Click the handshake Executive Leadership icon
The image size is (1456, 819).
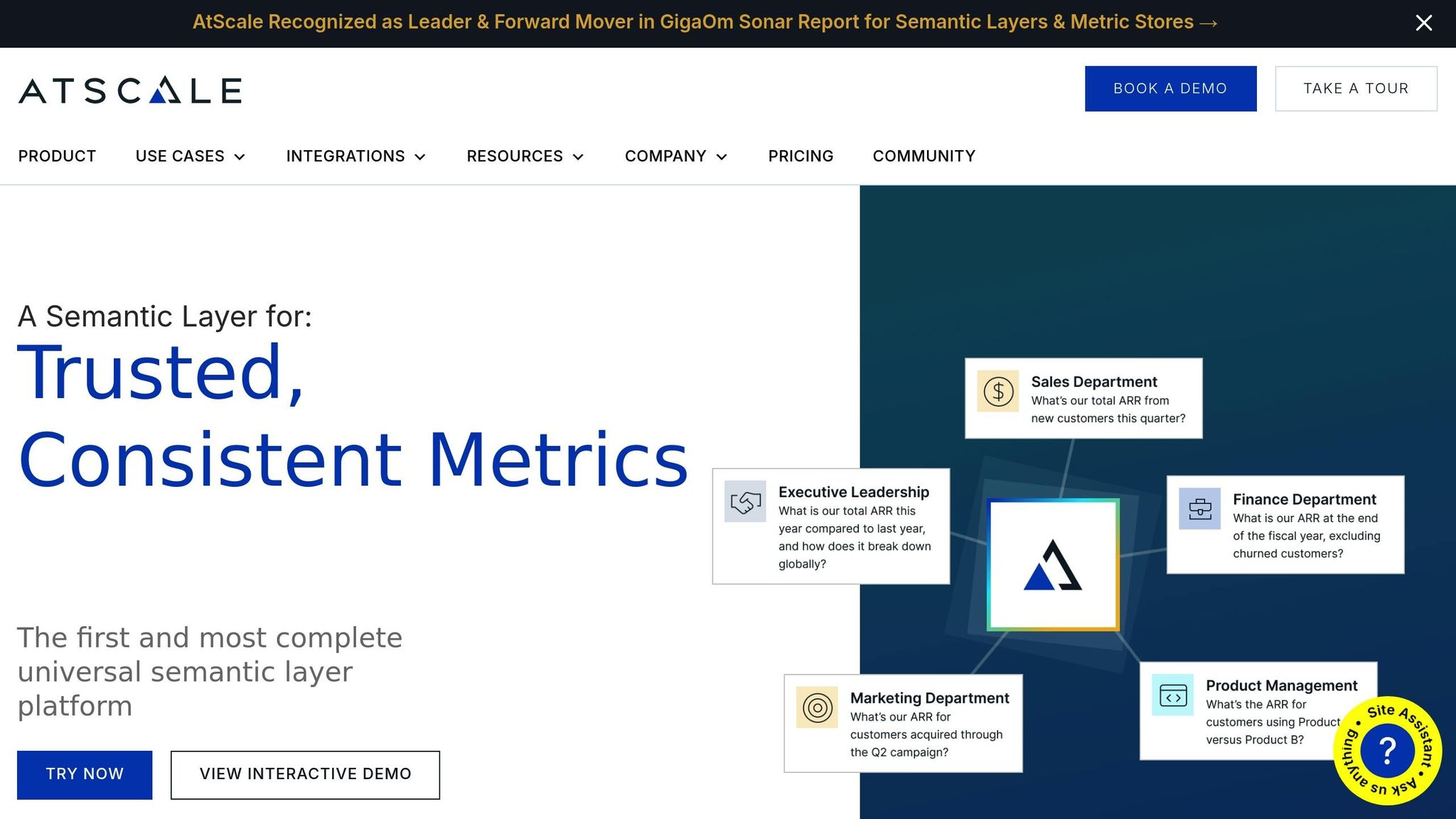pos(745,501)
